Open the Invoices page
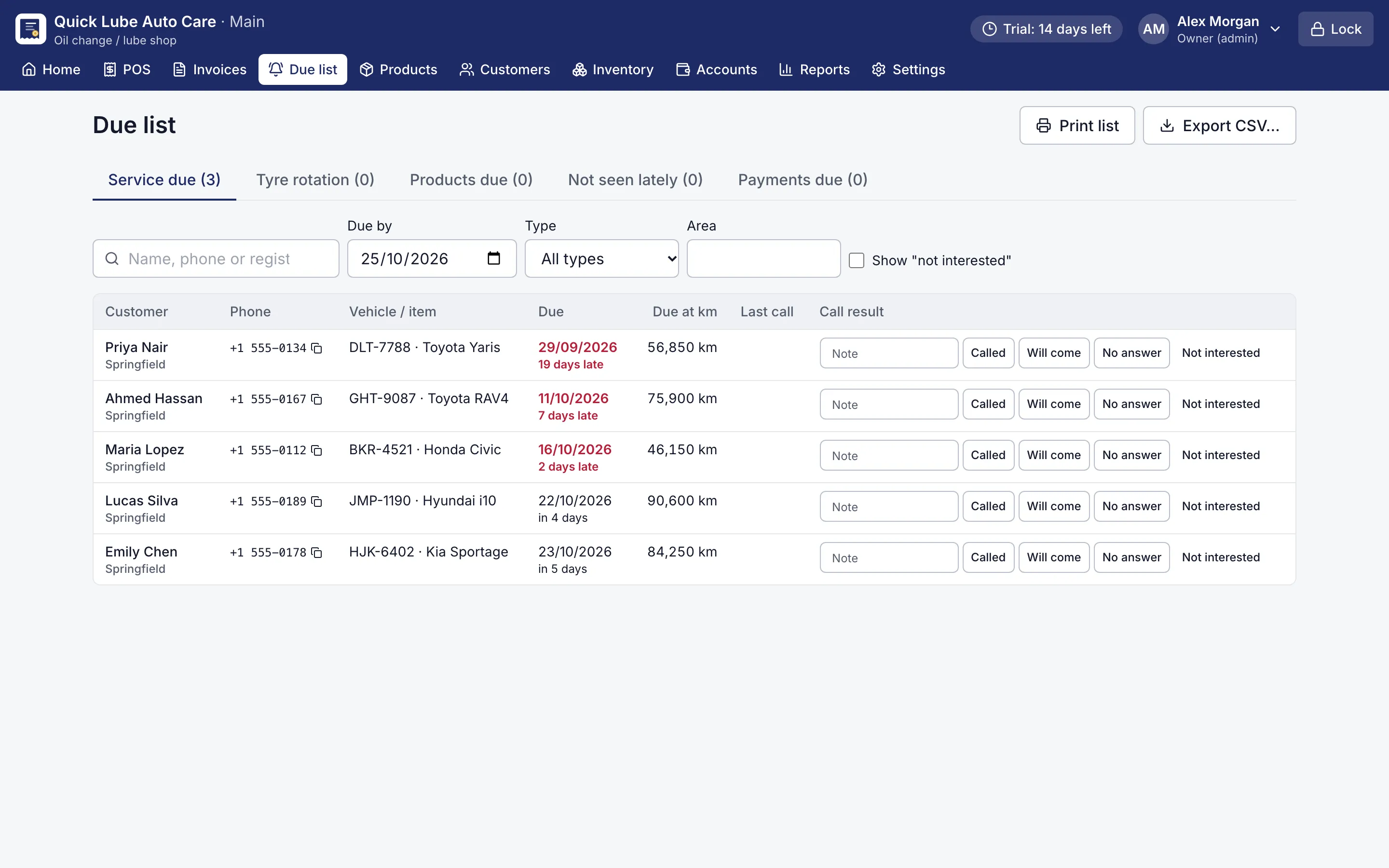The width and height of the screenshot is (1389, 868). point(209,69)
